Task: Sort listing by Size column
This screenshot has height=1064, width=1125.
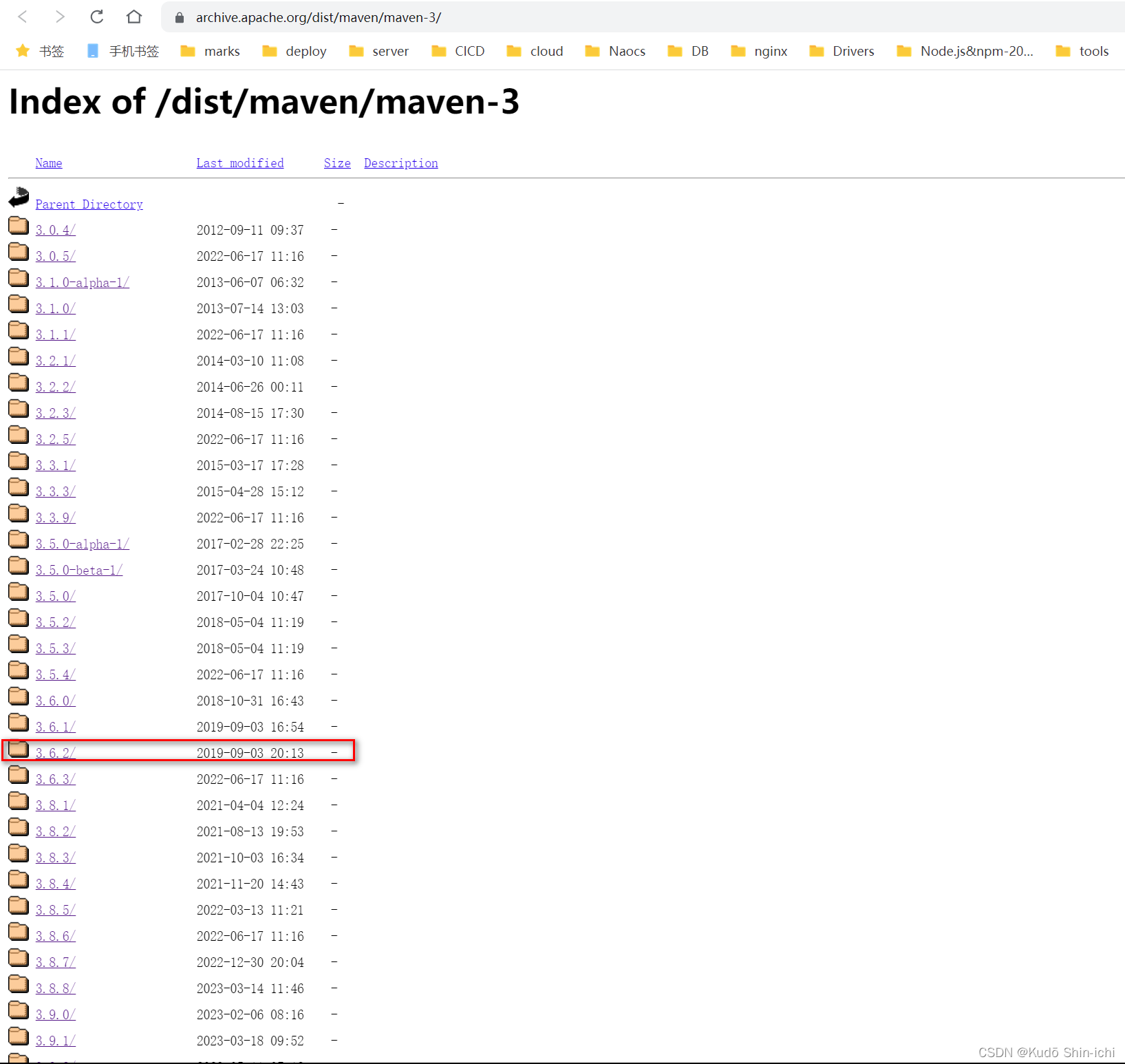Action: (337, 163)
